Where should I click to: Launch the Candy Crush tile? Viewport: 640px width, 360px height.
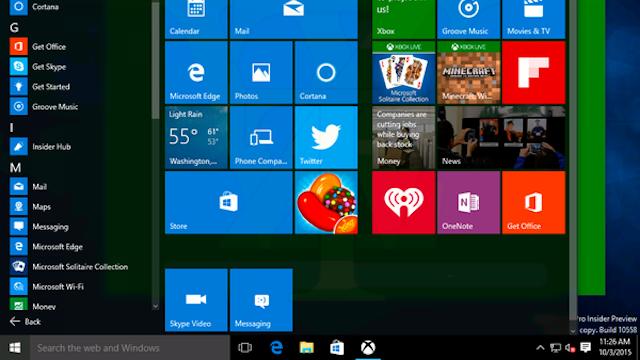(x=326, y=202)
